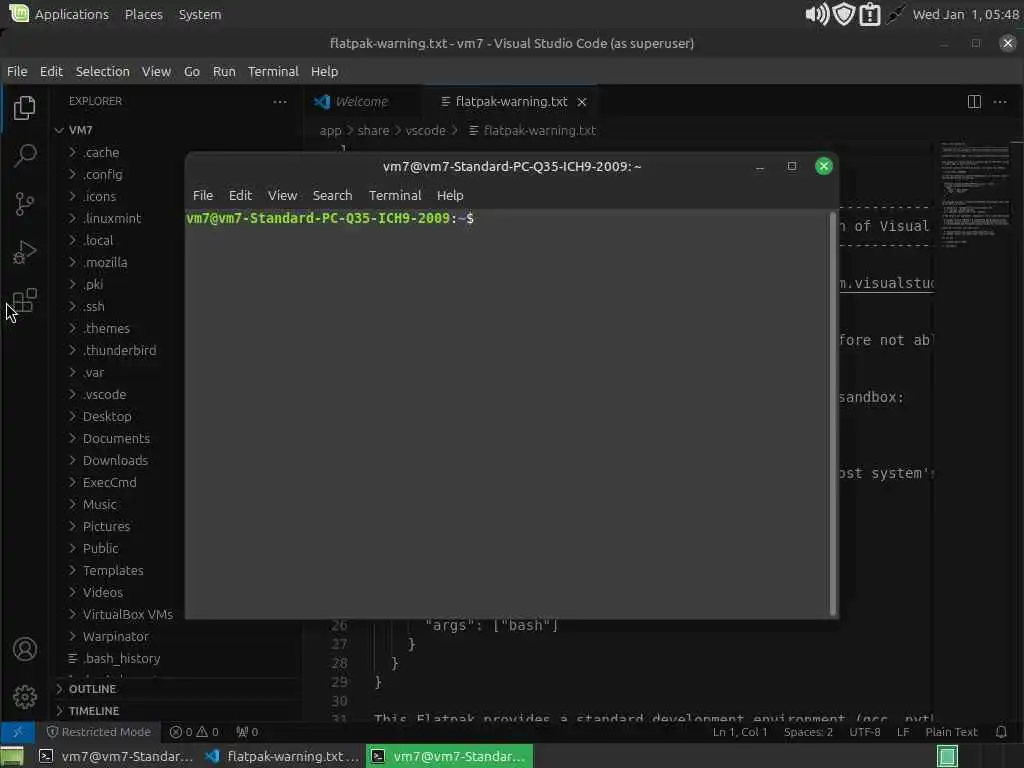
Task: Open the Linux Mint Applications menu logo
Action: coord(19,13)
